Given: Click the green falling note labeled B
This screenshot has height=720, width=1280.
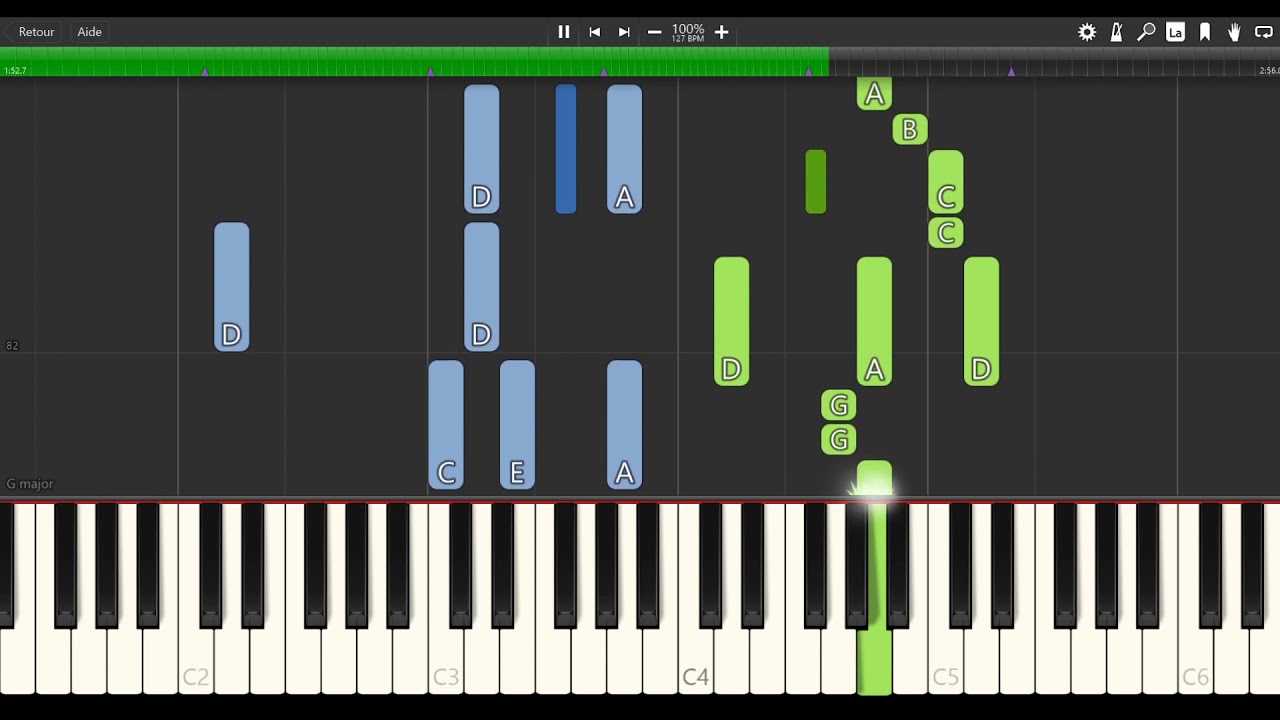Looking at the screenshot, I should point(910,129).
